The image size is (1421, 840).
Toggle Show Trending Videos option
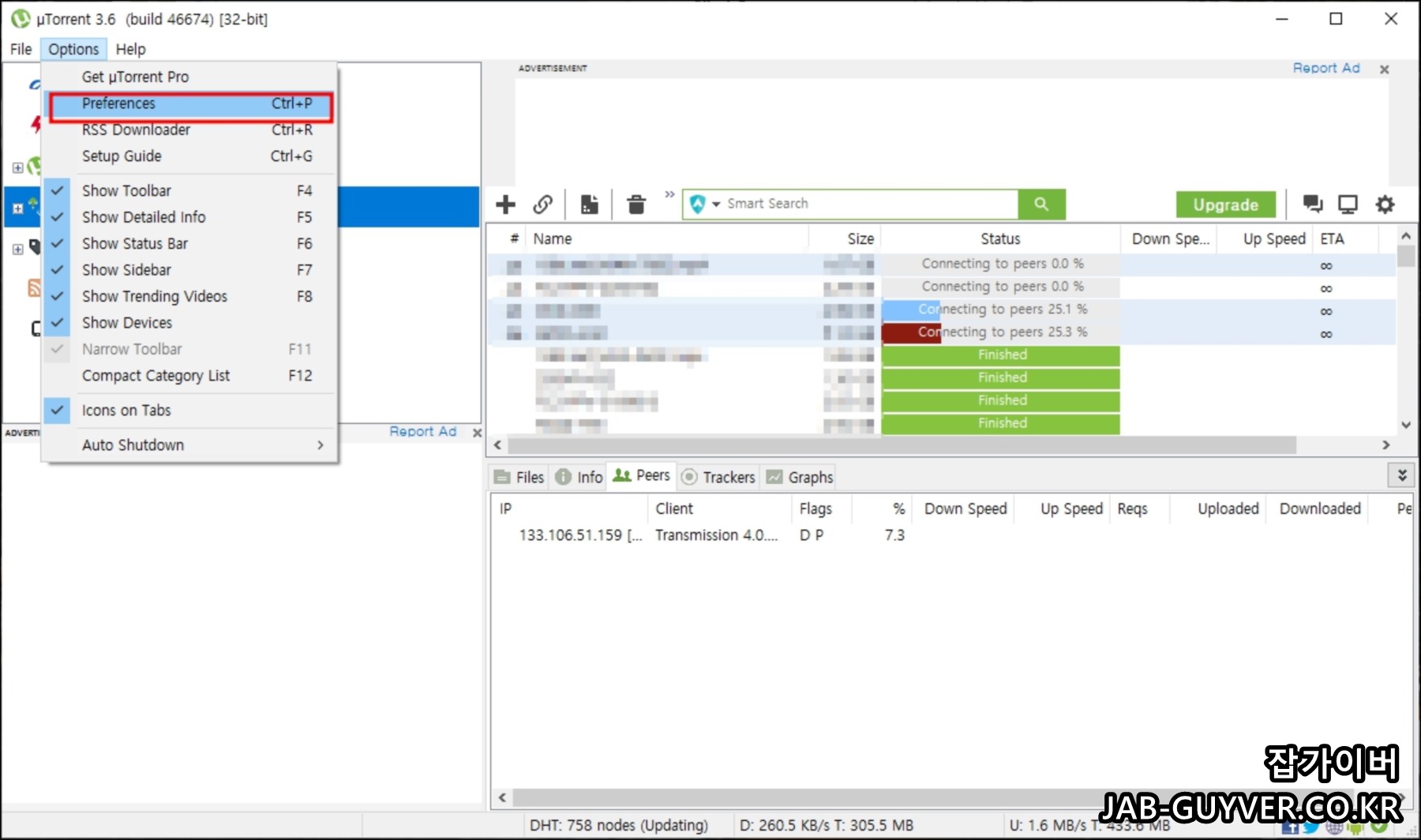189,296
